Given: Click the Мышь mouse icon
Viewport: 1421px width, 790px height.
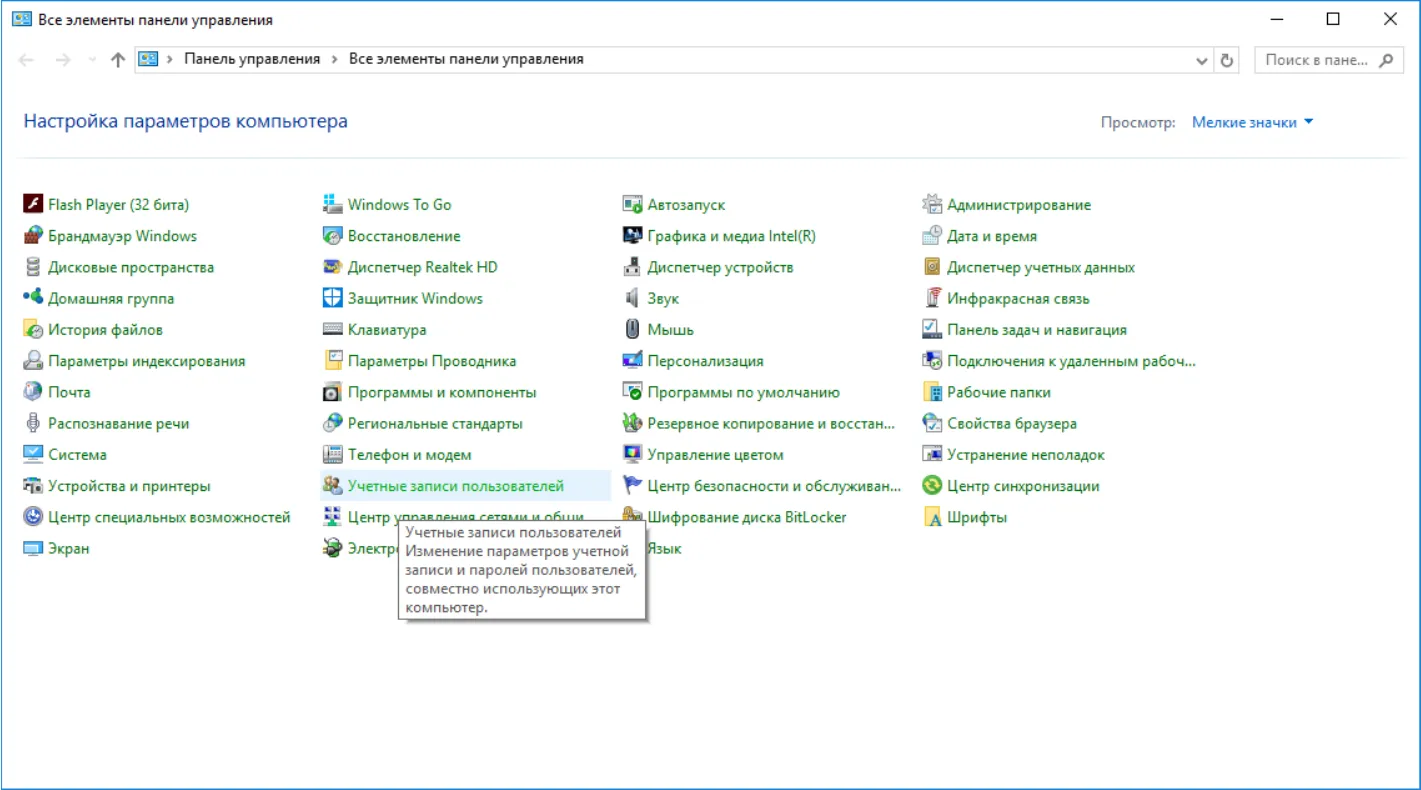Looking at the screenshot, I should click(632, 329).
